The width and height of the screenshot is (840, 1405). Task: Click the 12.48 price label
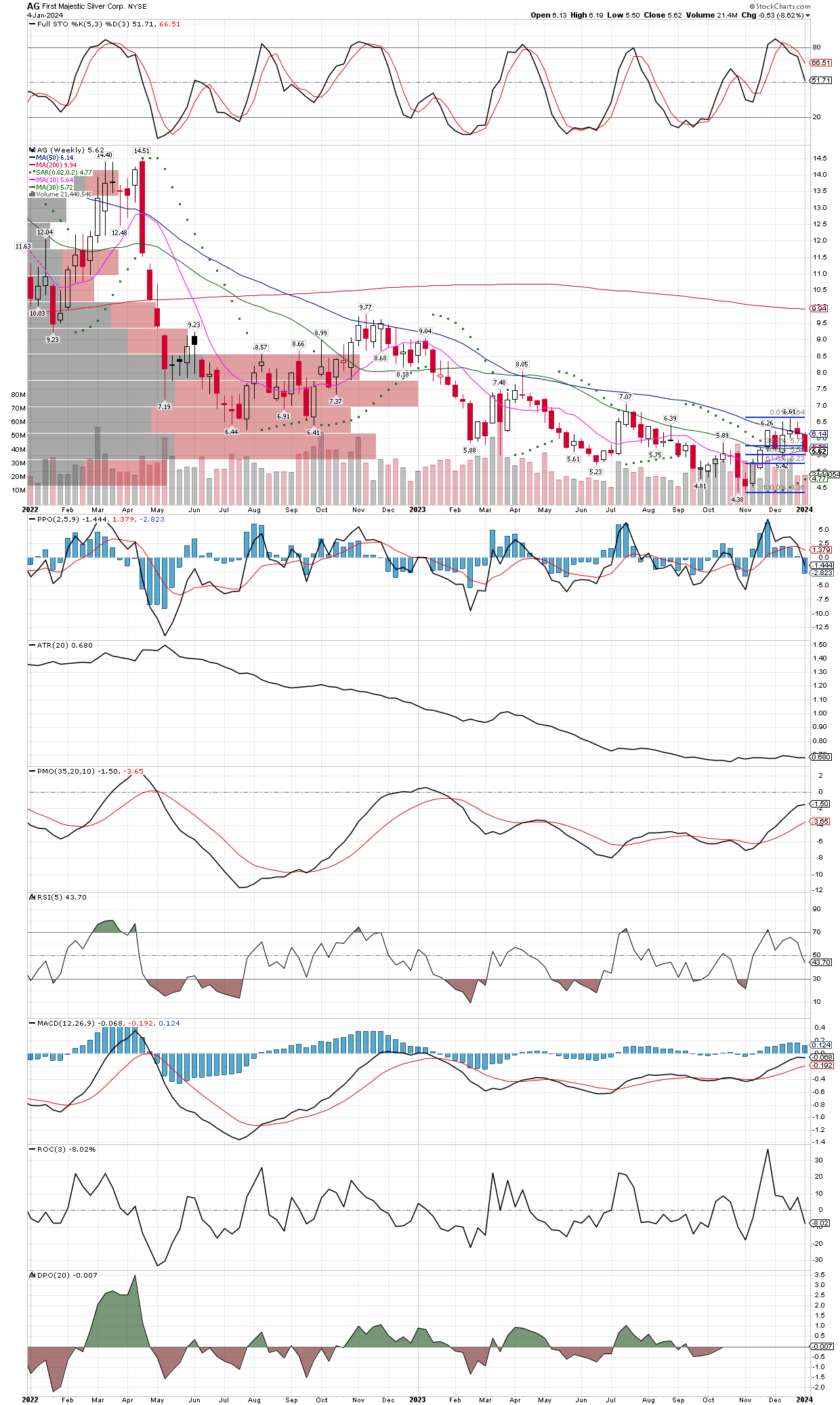[119, 233]
